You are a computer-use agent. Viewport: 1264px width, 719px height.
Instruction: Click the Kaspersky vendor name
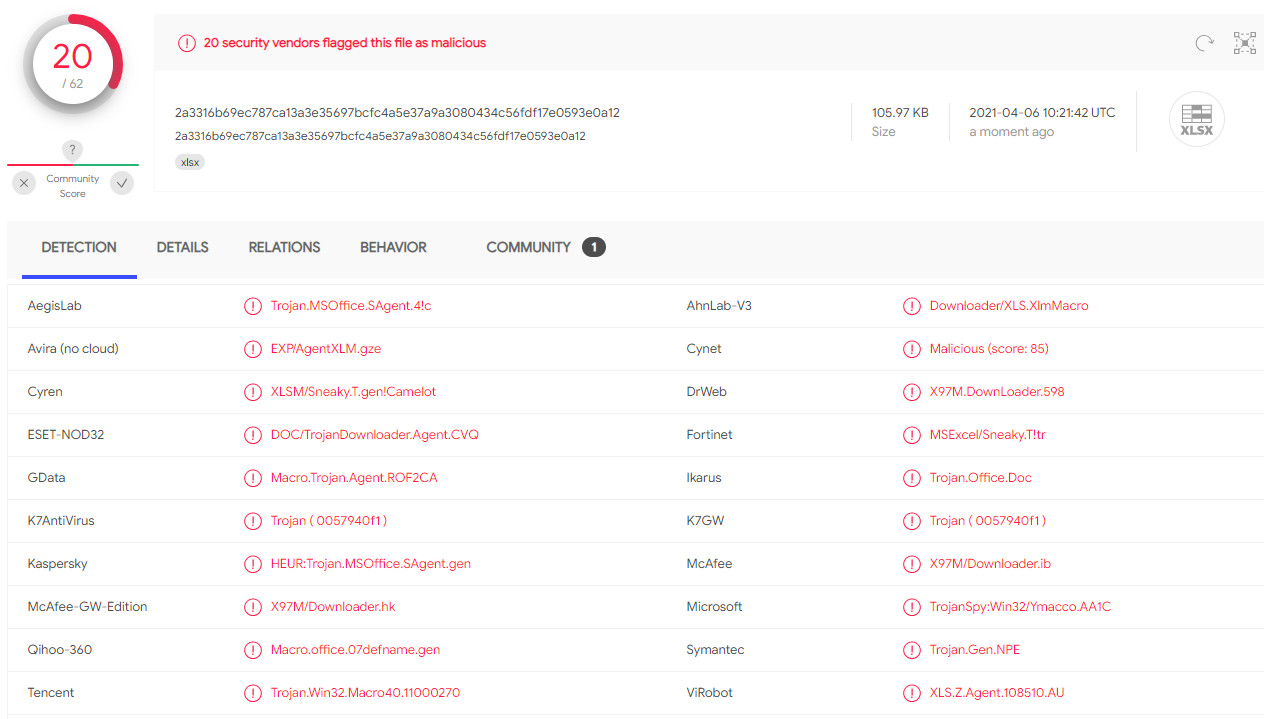pos(58,564)
